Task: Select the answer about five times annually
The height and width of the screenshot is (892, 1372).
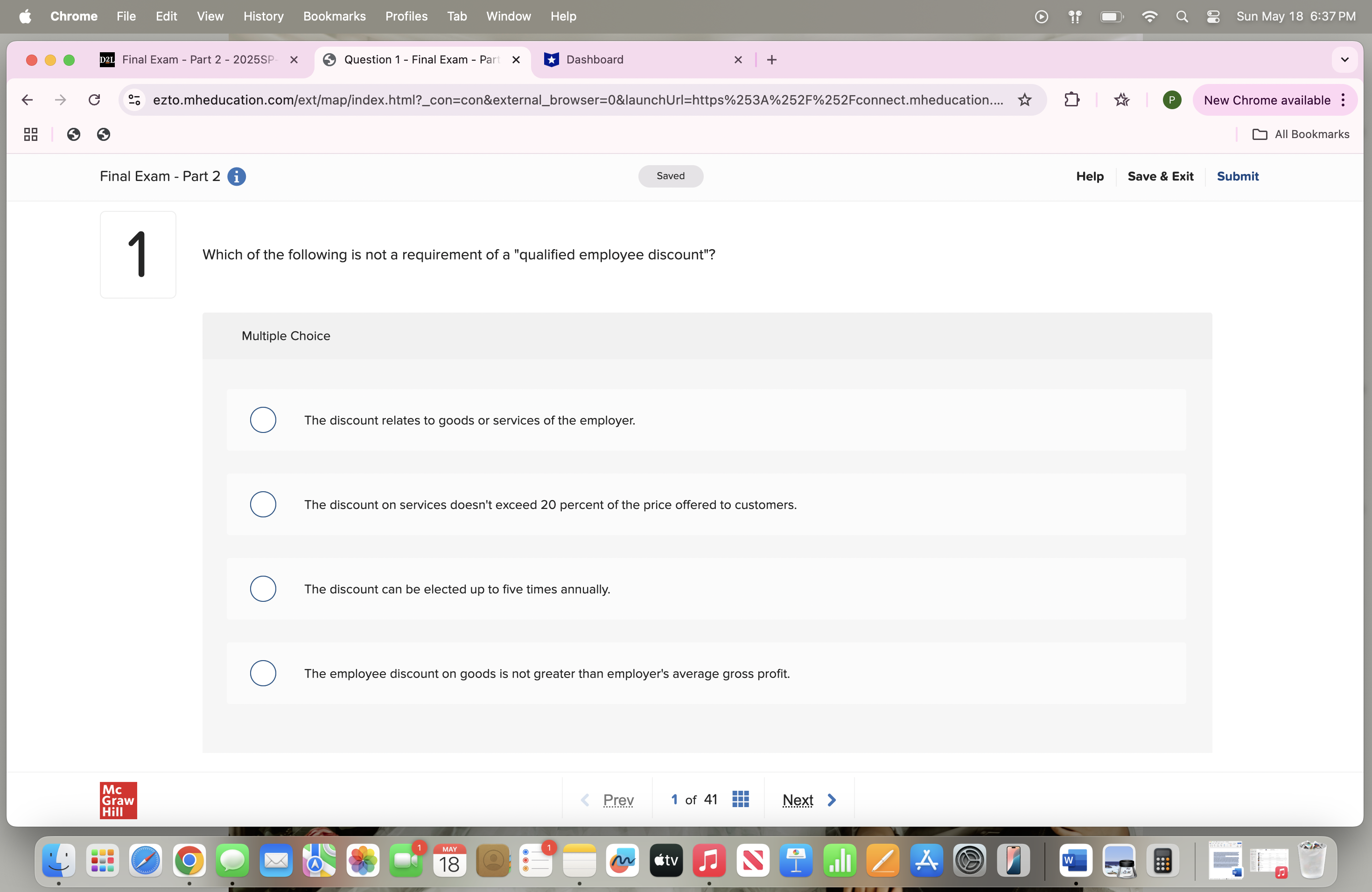Action: 263,588
